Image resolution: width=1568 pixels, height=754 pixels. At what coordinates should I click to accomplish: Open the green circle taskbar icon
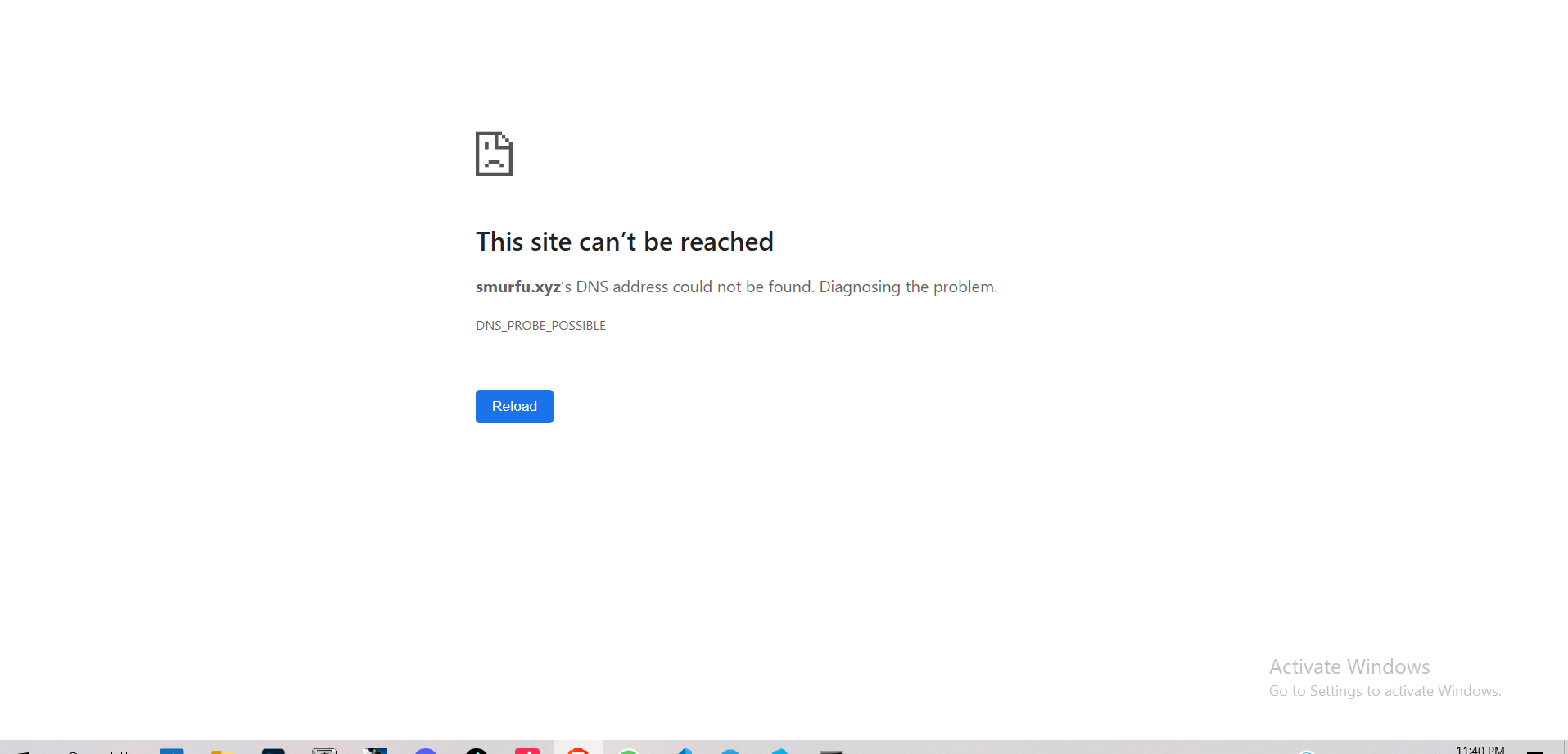629,751
